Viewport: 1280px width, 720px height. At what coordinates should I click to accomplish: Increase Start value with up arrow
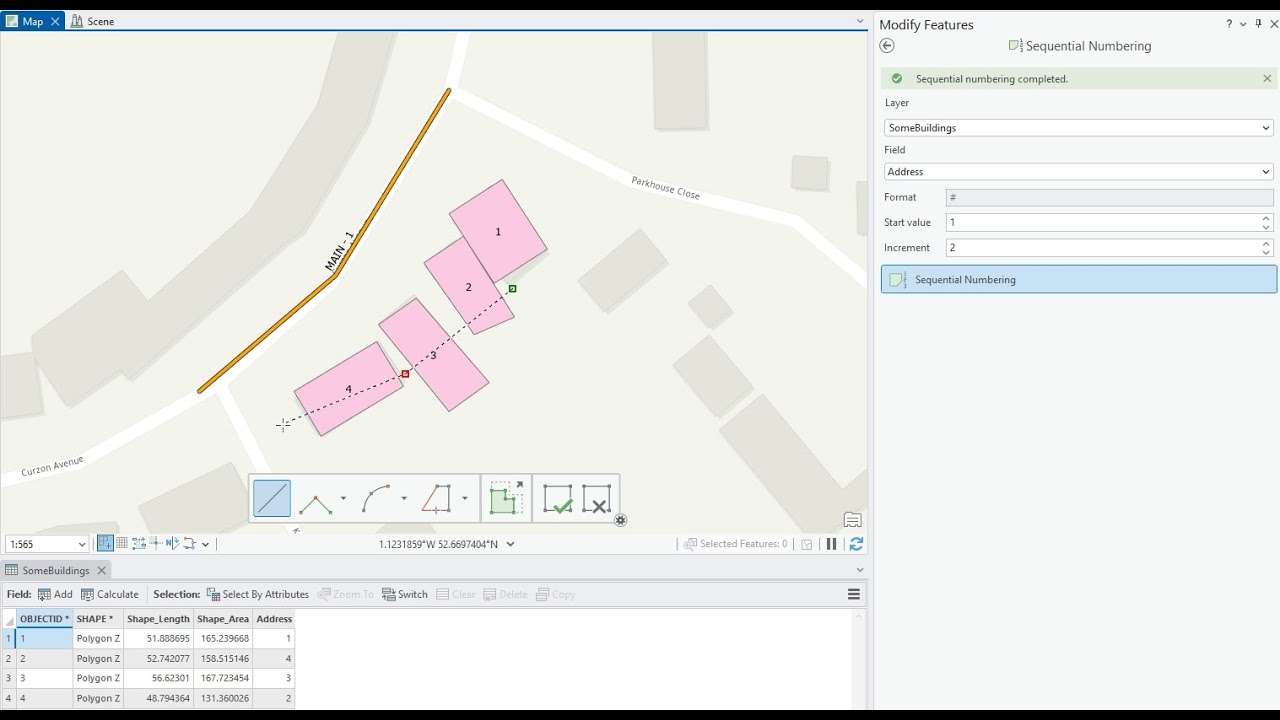(x=1266, y=218)
